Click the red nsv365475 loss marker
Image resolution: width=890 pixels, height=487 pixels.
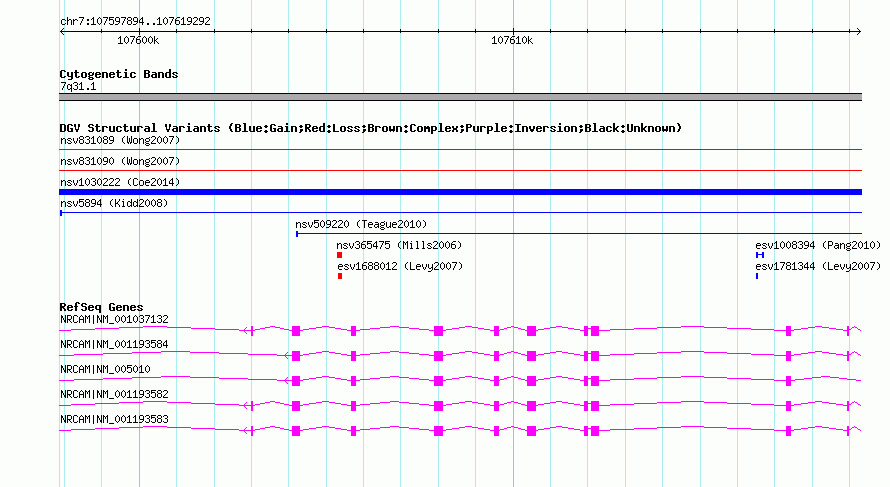coord(339,255)
